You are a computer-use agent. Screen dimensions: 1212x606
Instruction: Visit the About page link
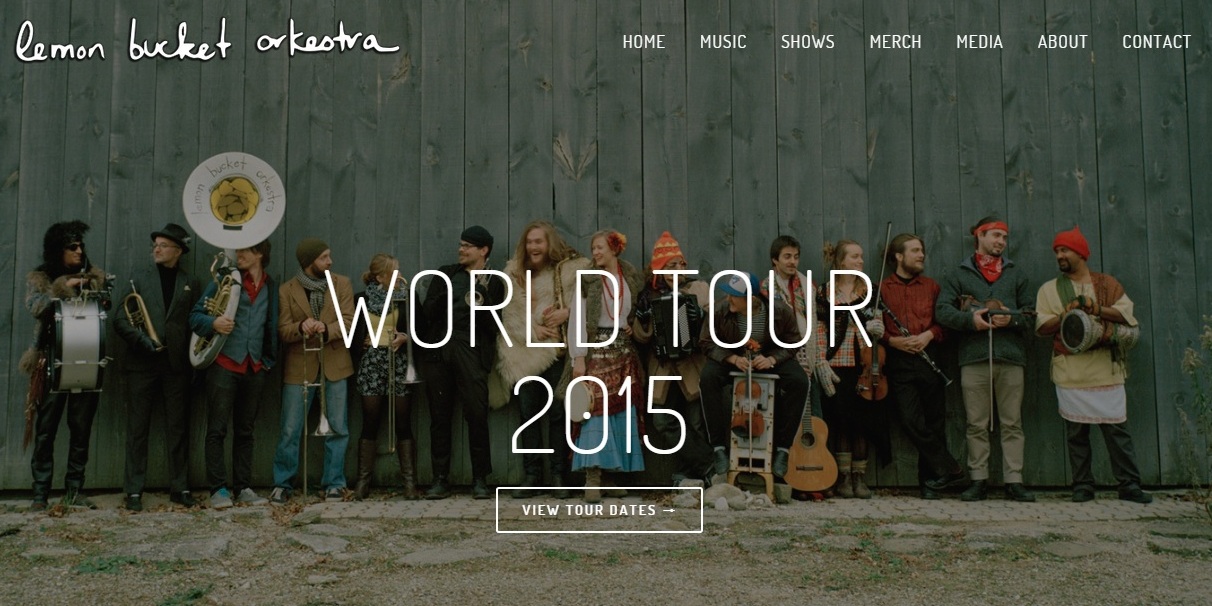point(1062,42)
